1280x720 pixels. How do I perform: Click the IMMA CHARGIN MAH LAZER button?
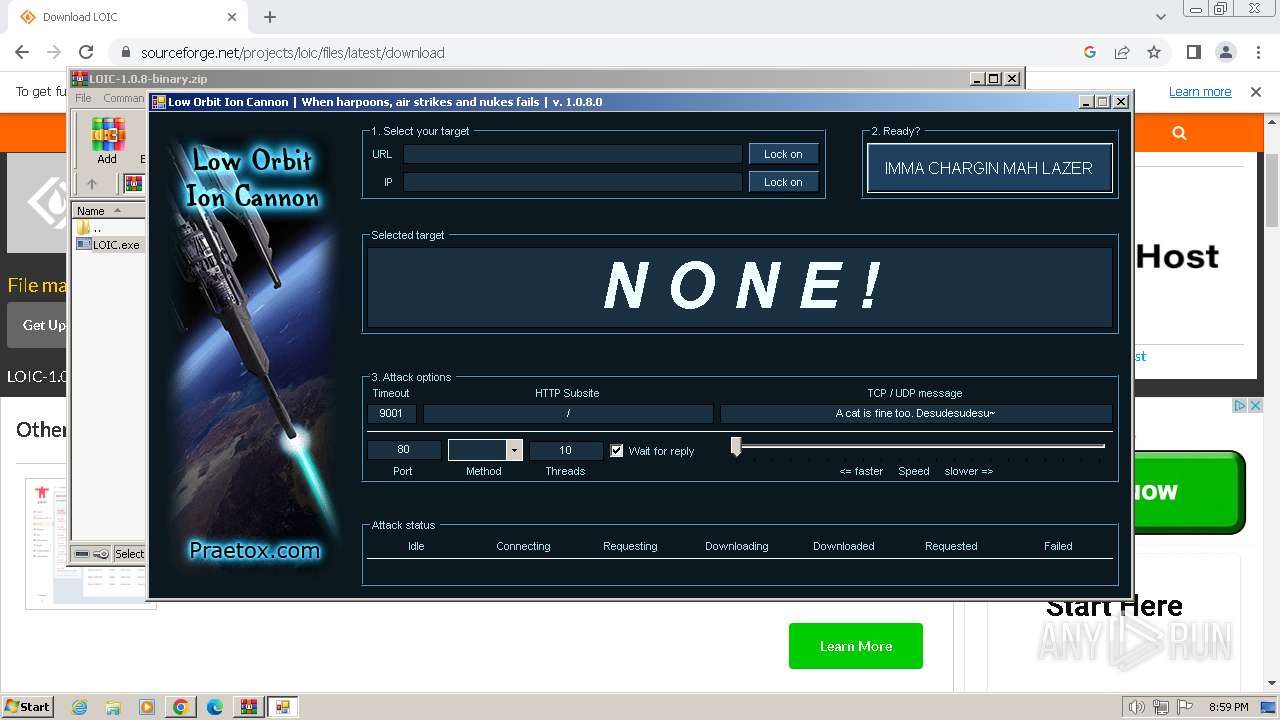tap(989, 168)
